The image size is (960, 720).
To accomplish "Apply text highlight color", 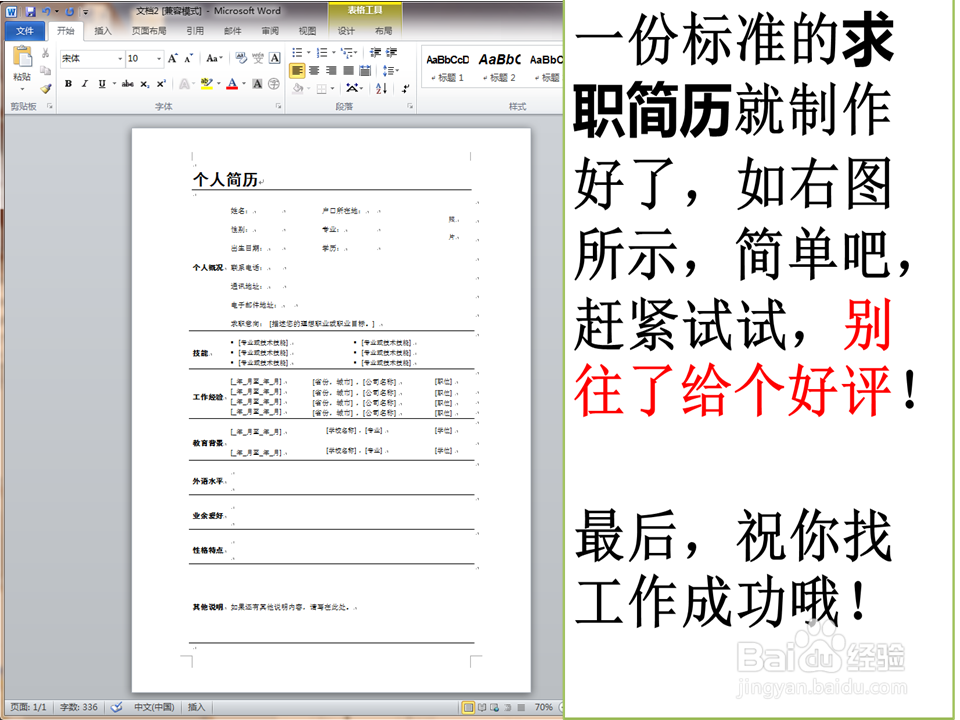I will [x=207, y=83].
